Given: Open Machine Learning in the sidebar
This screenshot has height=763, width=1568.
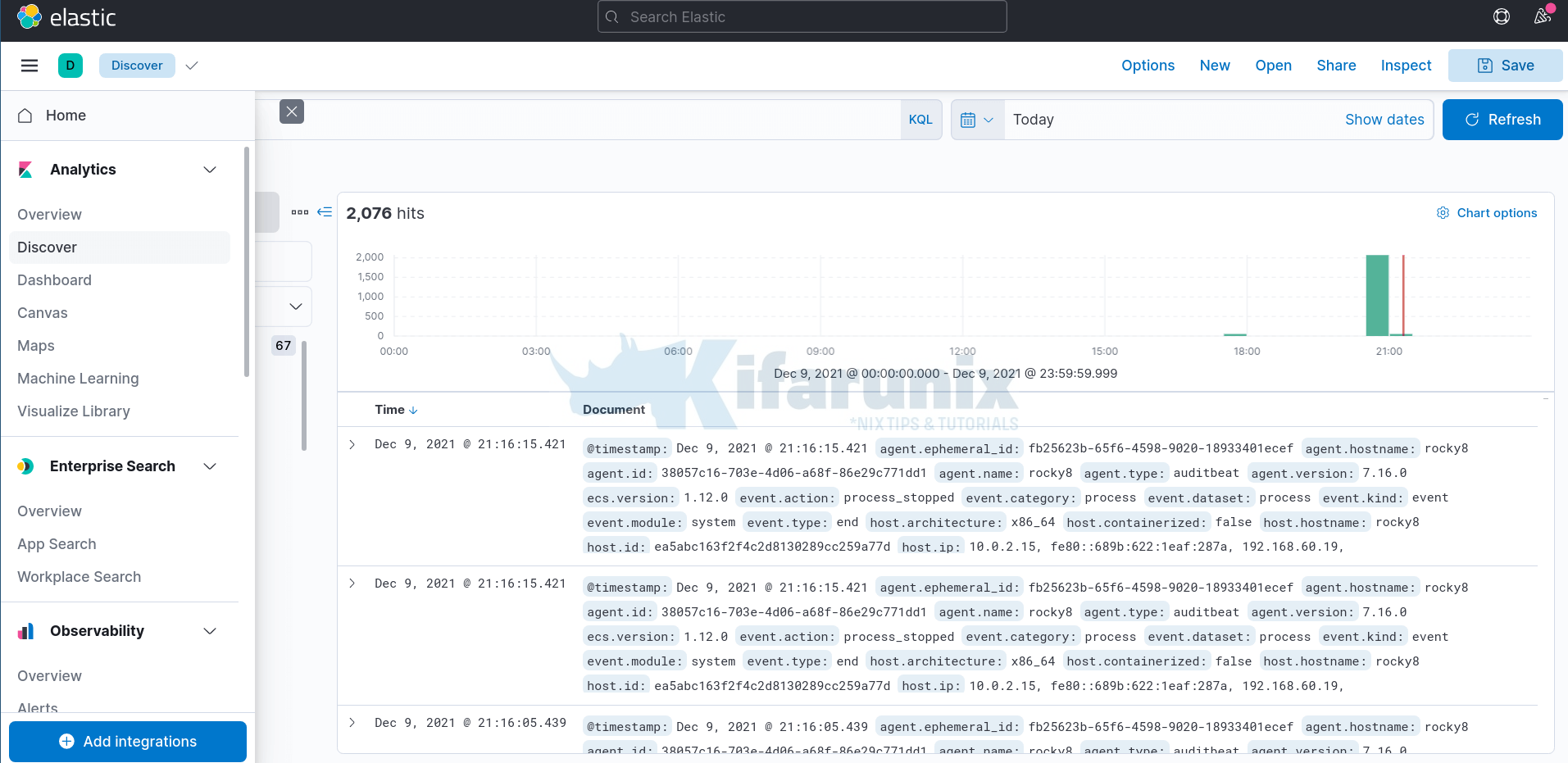Looking at the screenshot, I should coord(78,379).
